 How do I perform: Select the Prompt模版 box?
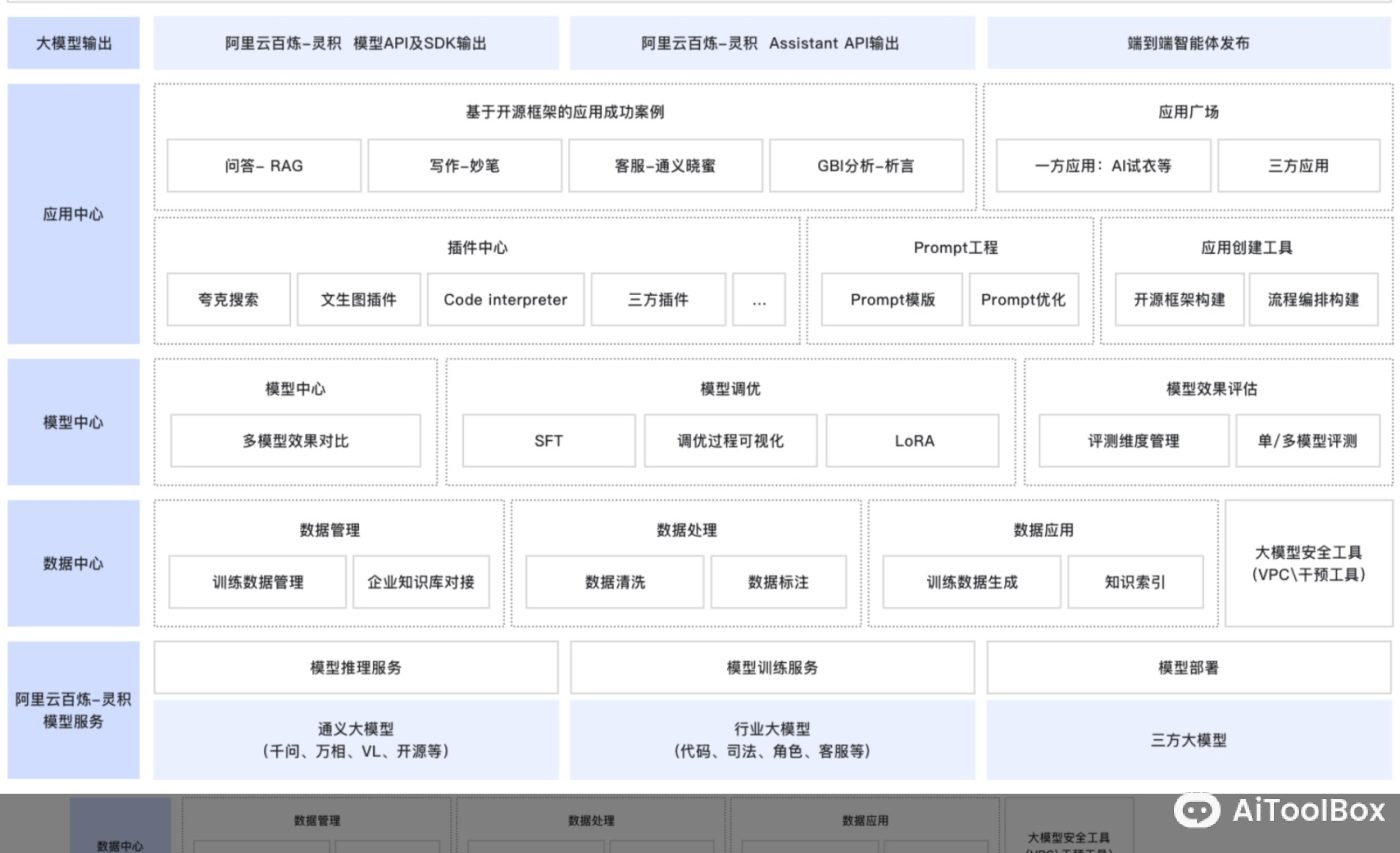[892, 299]
